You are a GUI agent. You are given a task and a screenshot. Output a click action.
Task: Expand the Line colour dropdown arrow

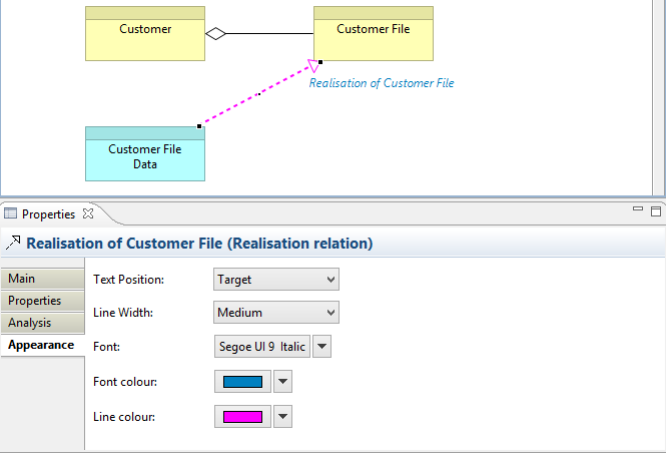click(283, 416)
